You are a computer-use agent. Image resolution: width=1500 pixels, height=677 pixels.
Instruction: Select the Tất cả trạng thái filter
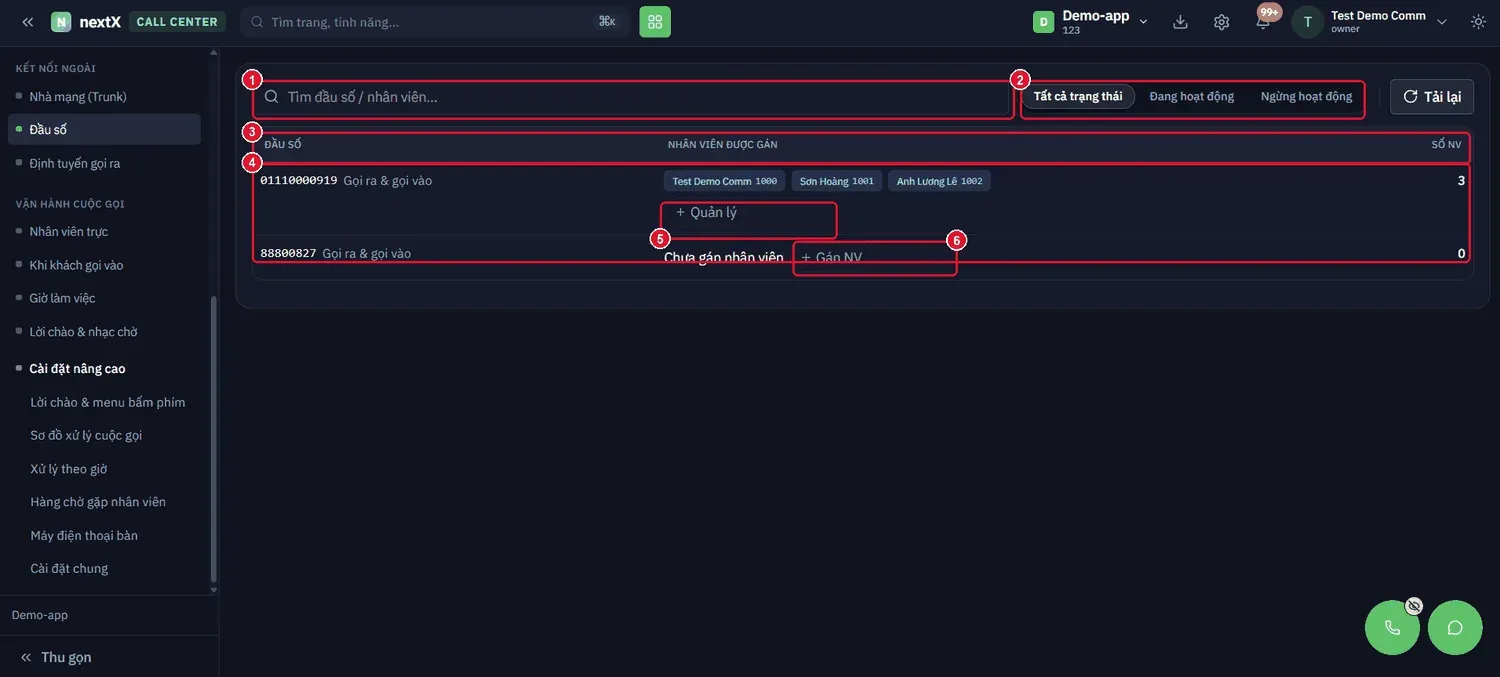[x=1078, y=97]
